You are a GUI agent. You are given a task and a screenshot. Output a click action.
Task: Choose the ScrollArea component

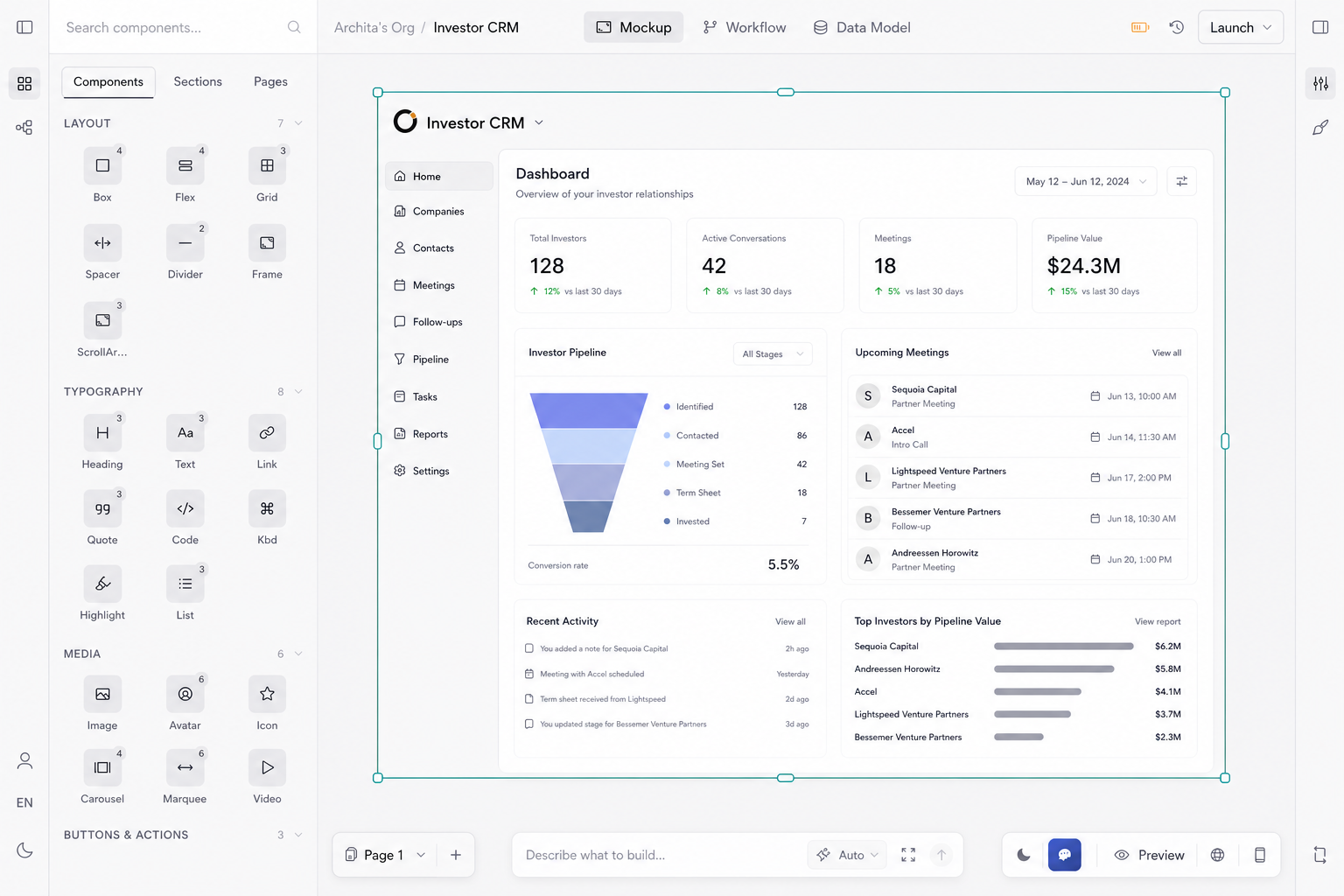pyautogui.click(x=102, y=320)
